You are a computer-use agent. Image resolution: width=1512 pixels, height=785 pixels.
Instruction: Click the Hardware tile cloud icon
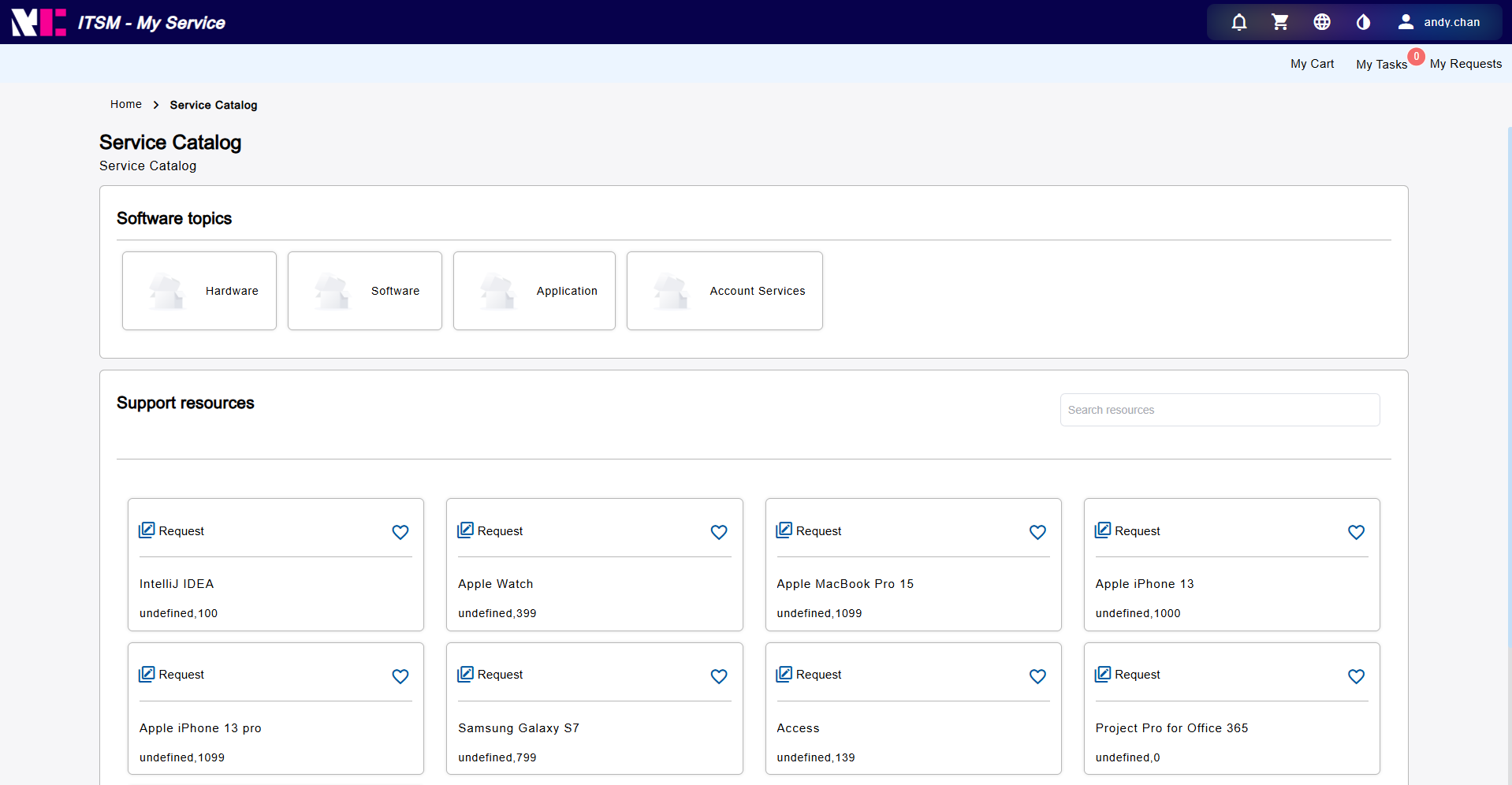(166, 291)
